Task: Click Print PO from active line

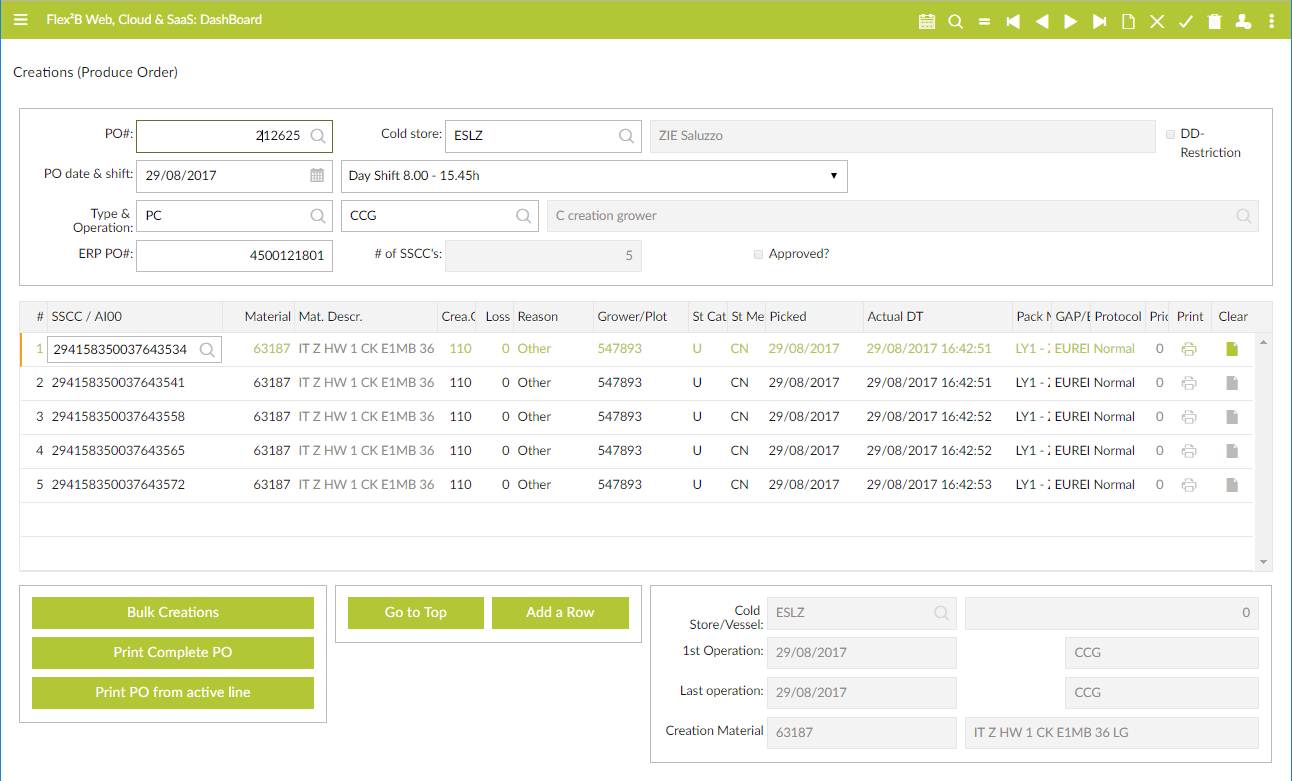Action: (x=173, y=693)
